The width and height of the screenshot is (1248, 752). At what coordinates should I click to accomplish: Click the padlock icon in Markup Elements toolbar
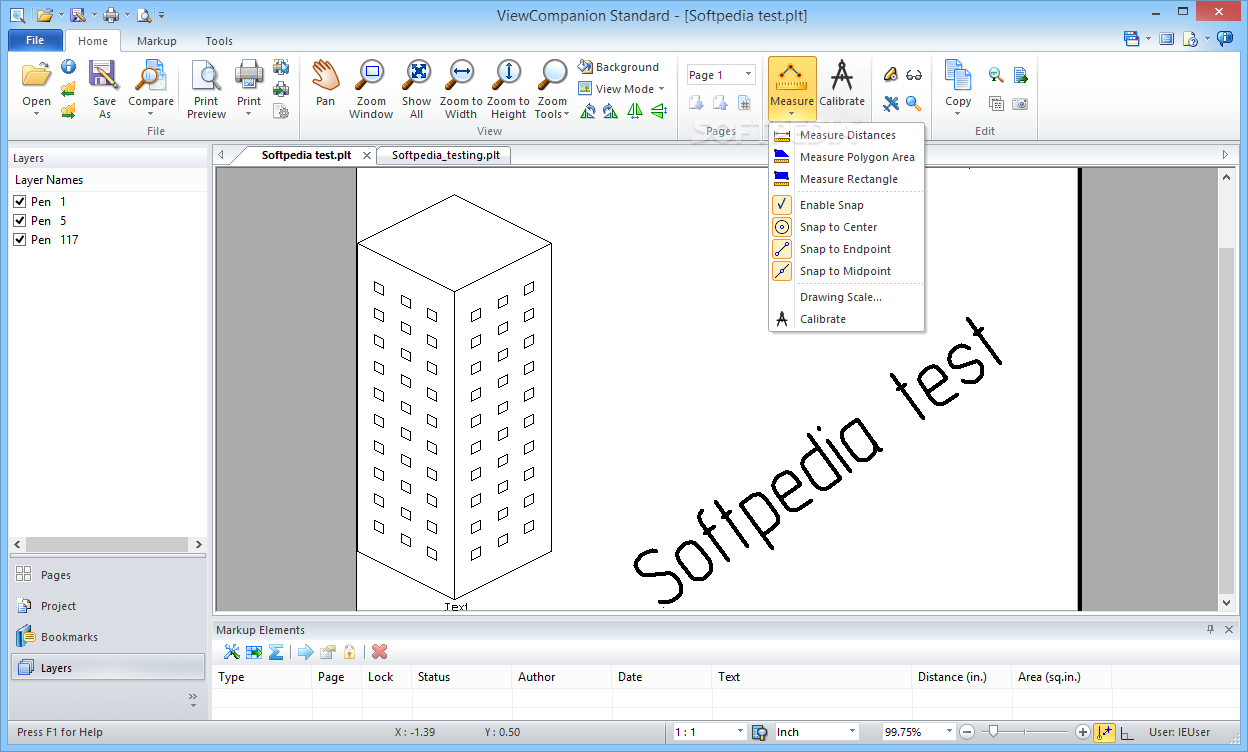pos(349,652)
